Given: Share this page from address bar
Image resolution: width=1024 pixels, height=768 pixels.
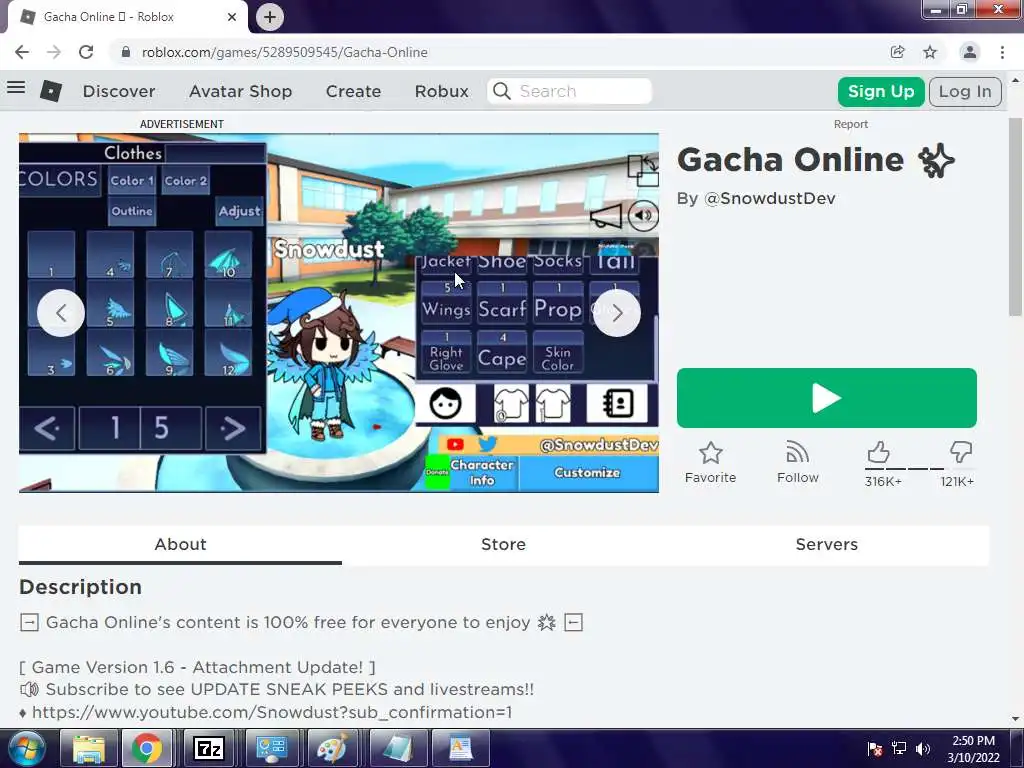Looking at the screenshot, I should tap(897, 52).
